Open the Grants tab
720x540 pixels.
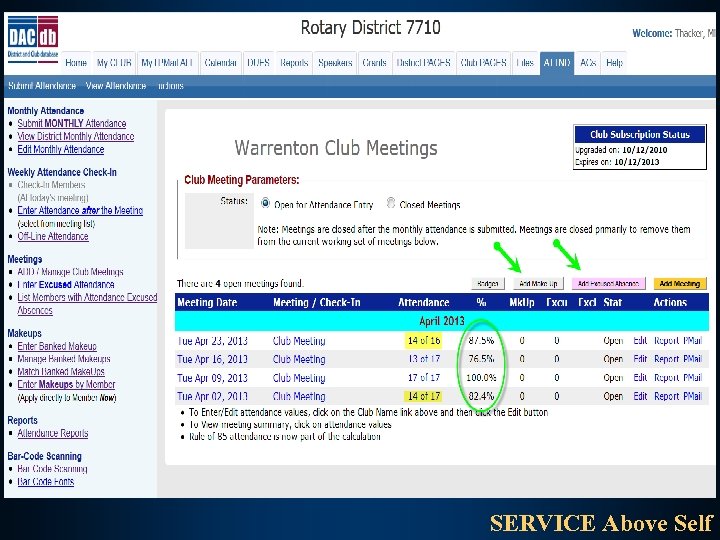(374, 63)
